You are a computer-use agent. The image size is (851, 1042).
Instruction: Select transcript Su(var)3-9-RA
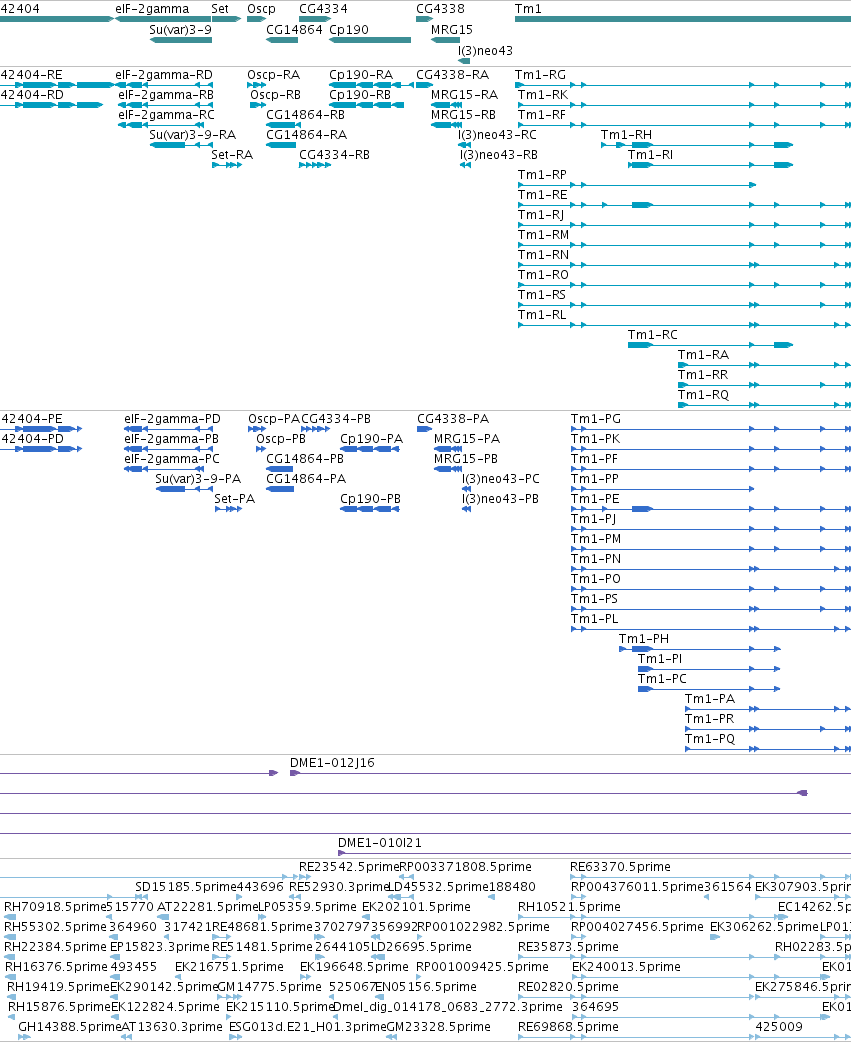[193, 134]
